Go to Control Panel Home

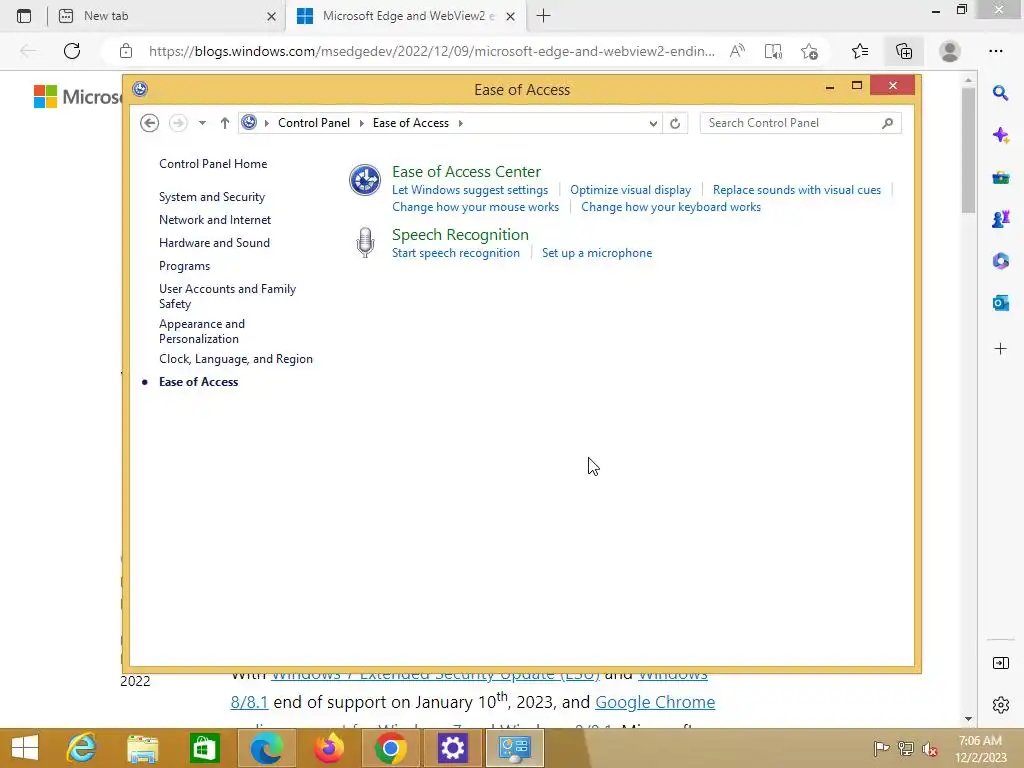[x=213, y=164]
